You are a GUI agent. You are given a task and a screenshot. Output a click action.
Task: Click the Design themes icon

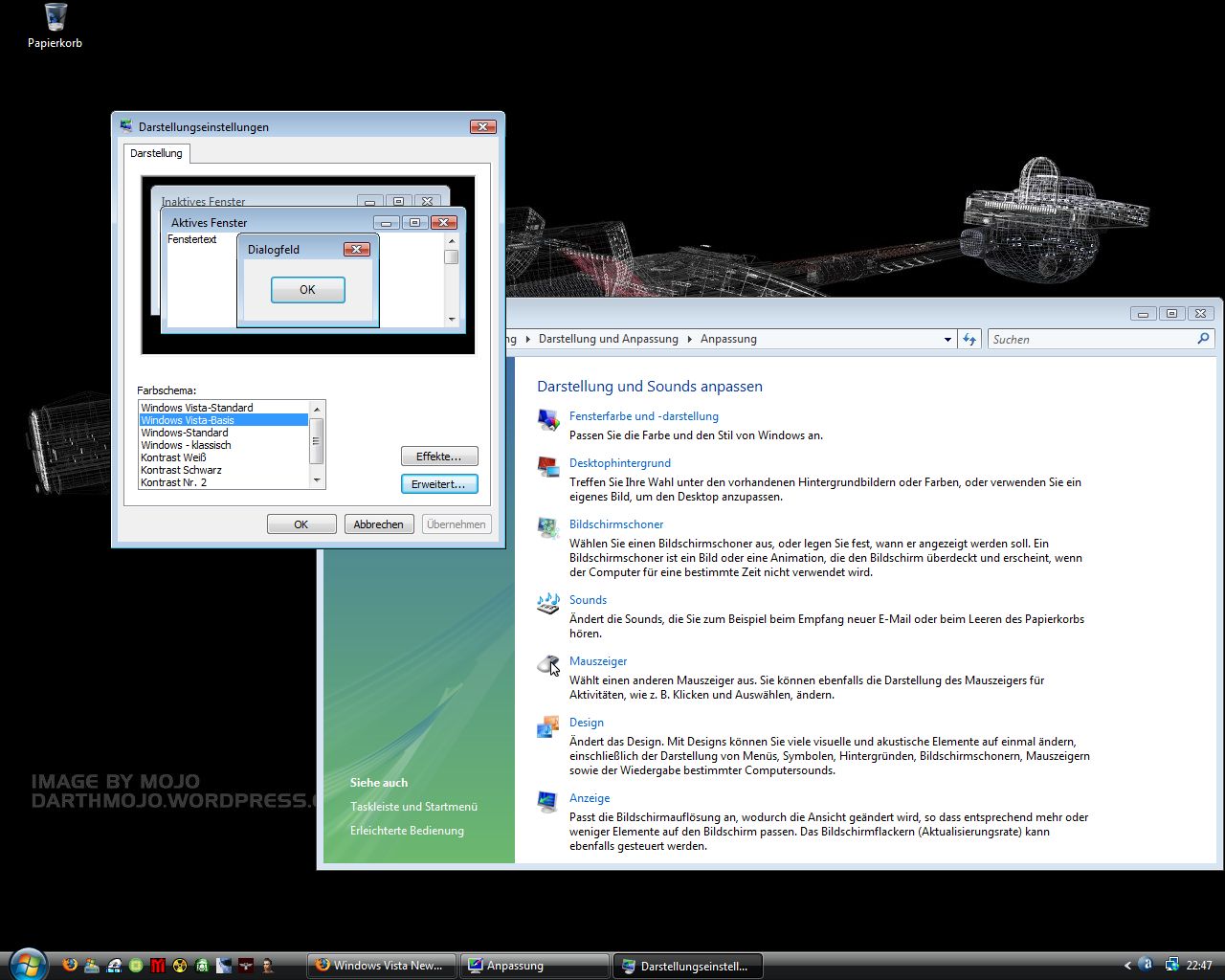[x=547, y=726]
